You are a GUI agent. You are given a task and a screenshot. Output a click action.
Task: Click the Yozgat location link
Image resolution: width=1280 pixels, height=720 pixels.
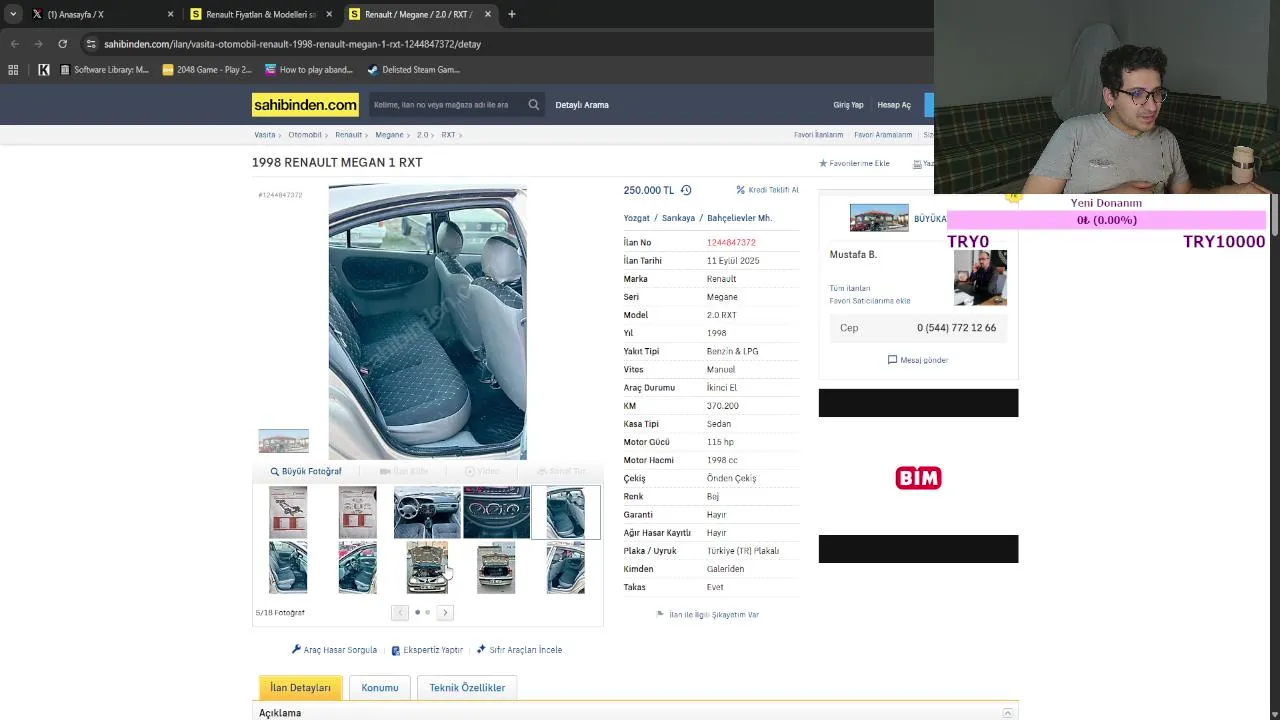tap(637, 218)
